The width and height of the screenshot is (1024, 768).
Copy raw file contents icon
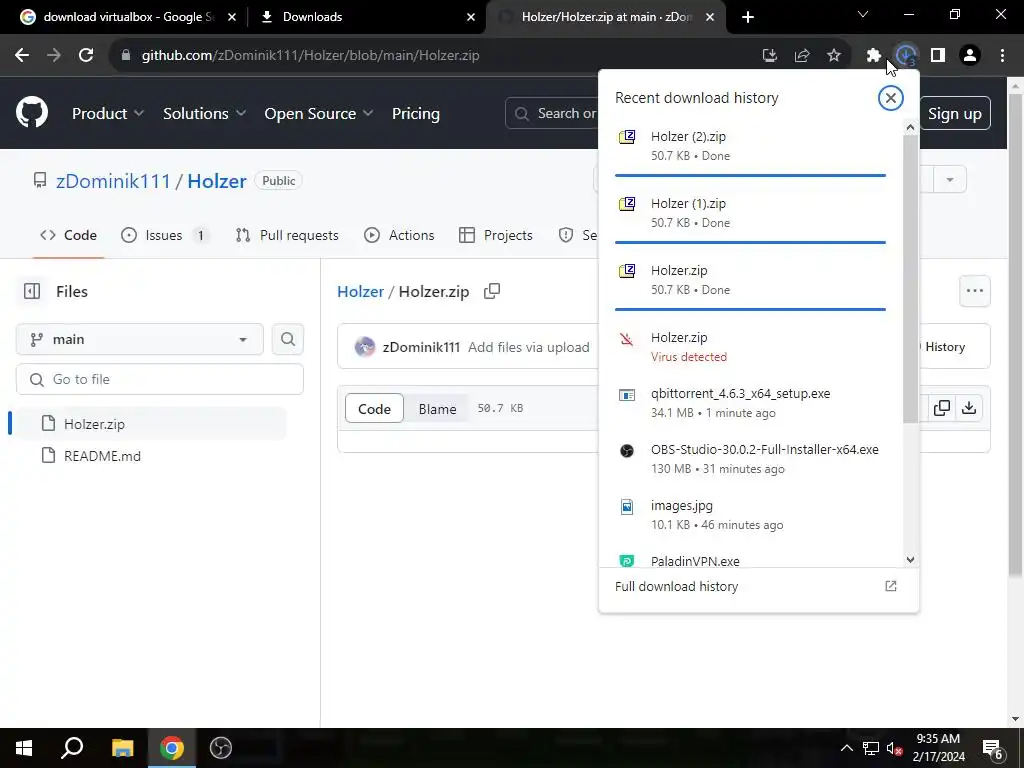(942, 408)
